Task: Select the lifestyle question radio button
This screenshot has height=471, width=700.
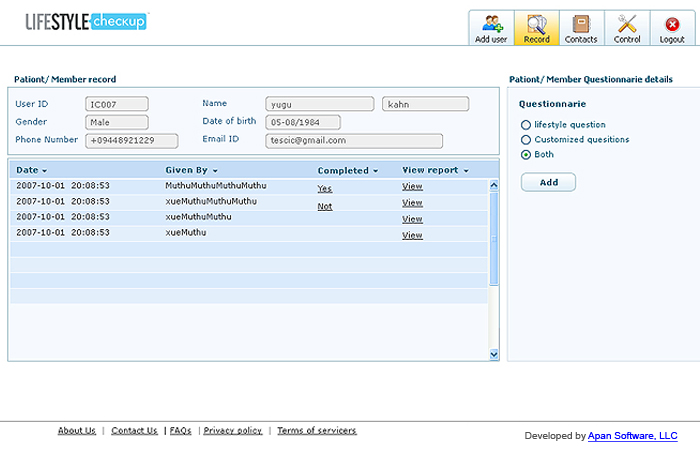Action: click(526, 125)
